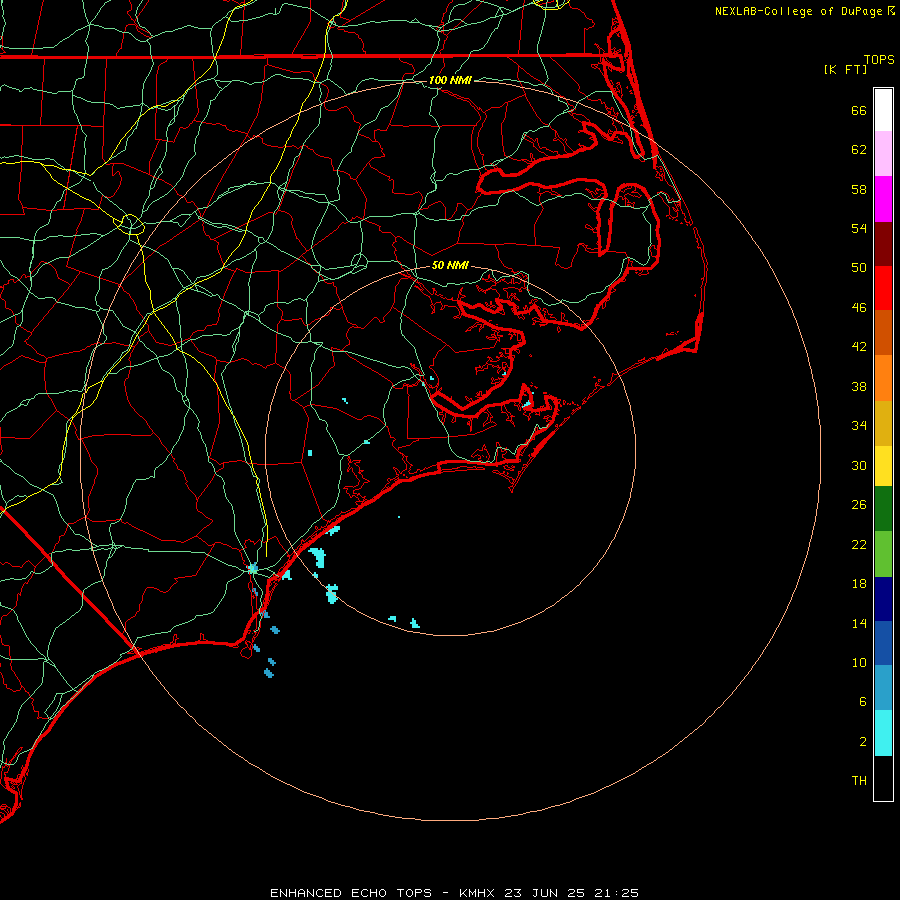This screenshot has height=900, width=900.
Task: Click the TOPS legend title
Action: [x=879, y=59]
